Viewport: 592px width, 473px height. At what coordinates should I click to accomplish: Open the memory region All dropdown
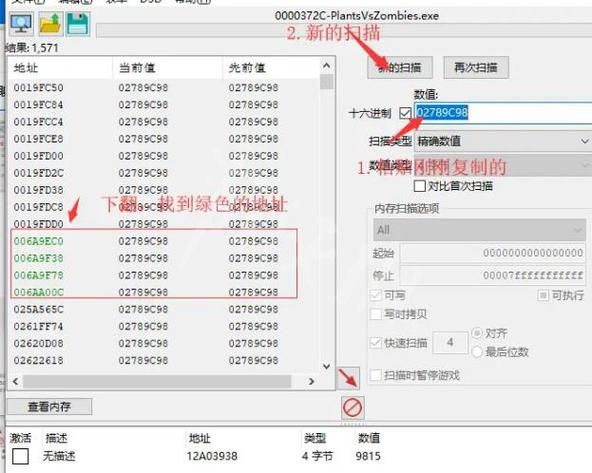click(x=479, y=230)
